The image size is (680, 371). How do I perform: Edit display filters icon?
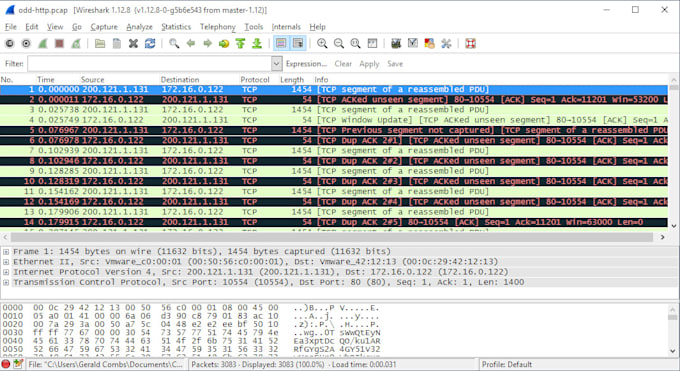412,43
